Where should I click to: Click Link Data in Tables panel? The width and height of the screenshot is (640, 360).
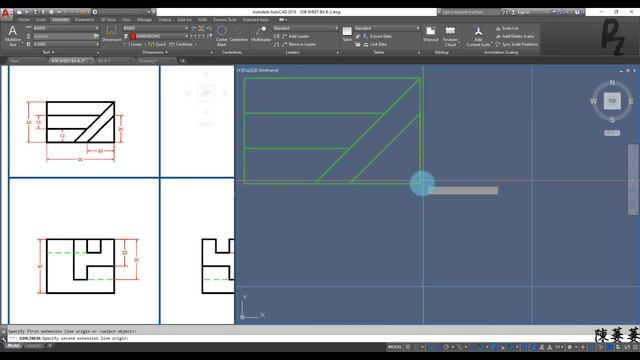click(x=375, y=44)
